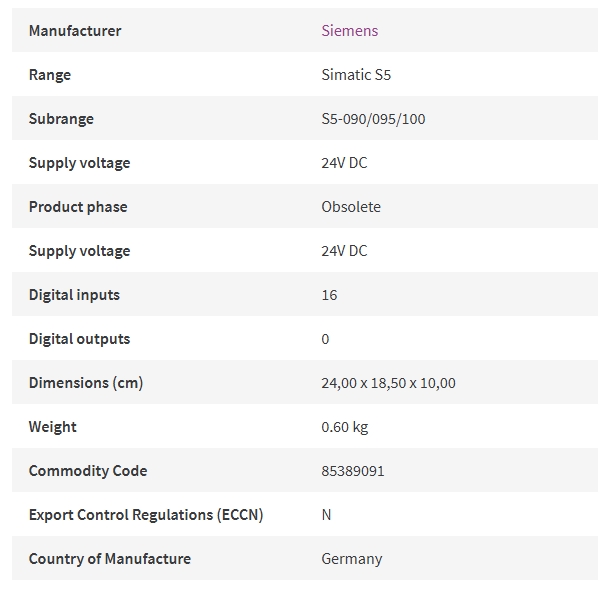The height and width of the screenshot is (594, 610).
Task: Select the S5-090/095/100 subrange value
Action: pos(373,119)
